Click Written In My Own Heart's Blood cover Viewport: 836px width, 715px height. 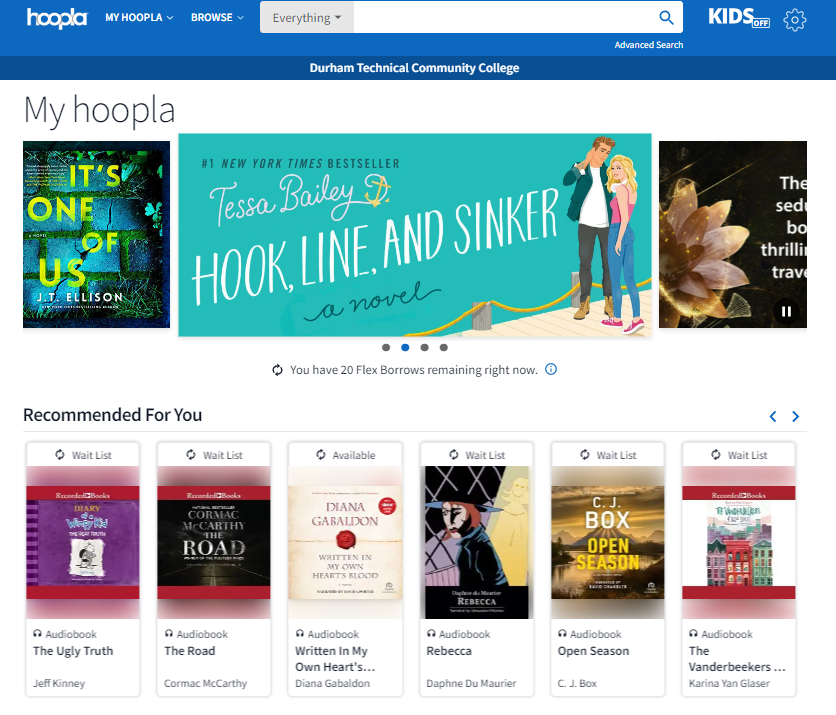[345, 542]
